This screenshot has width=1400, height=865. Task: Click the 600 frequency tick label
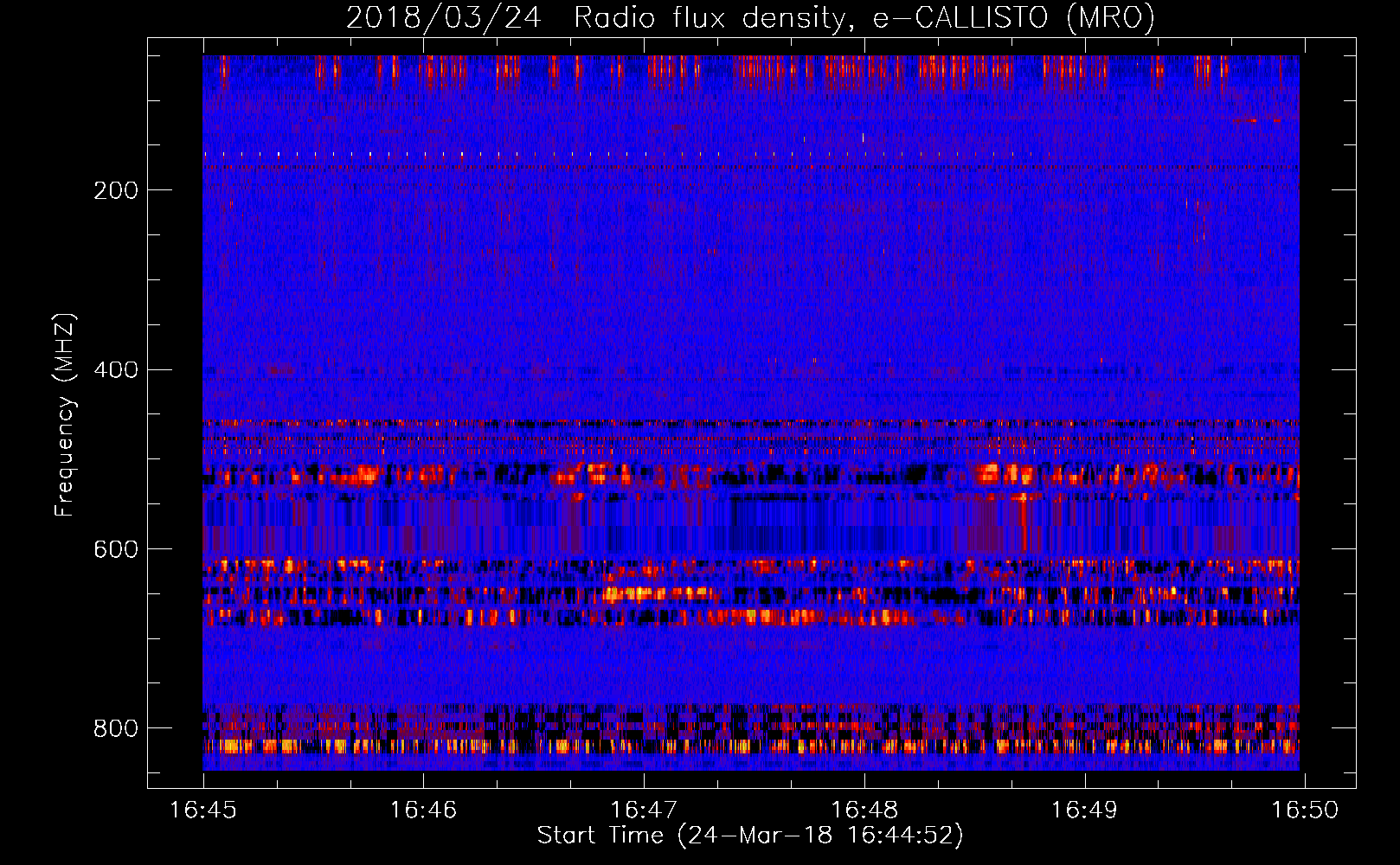(116, 550)
